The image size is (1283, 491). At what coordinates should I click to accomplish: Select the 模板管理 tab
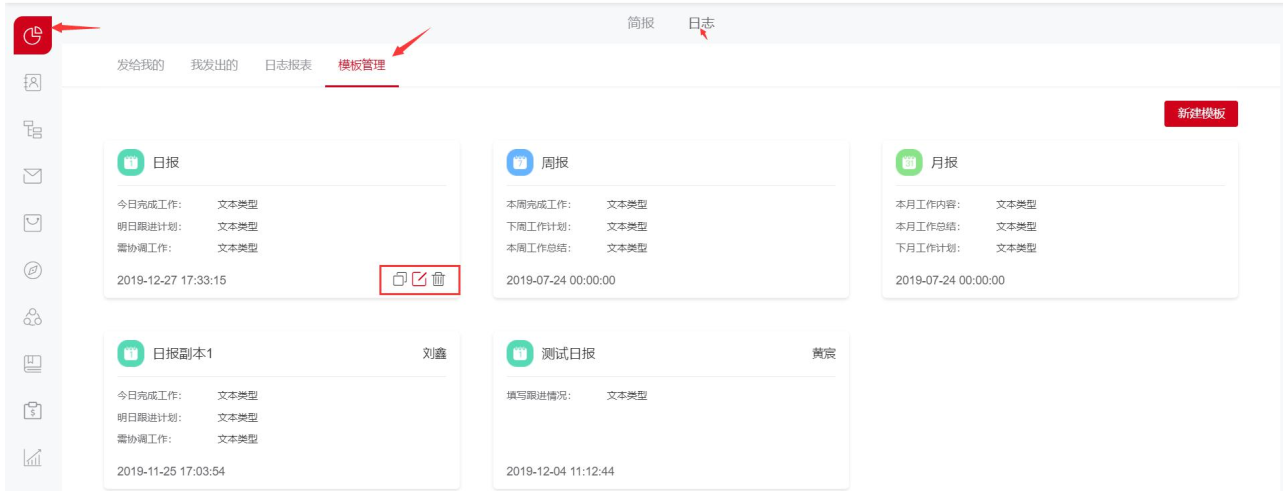click(x=362, y=65)
